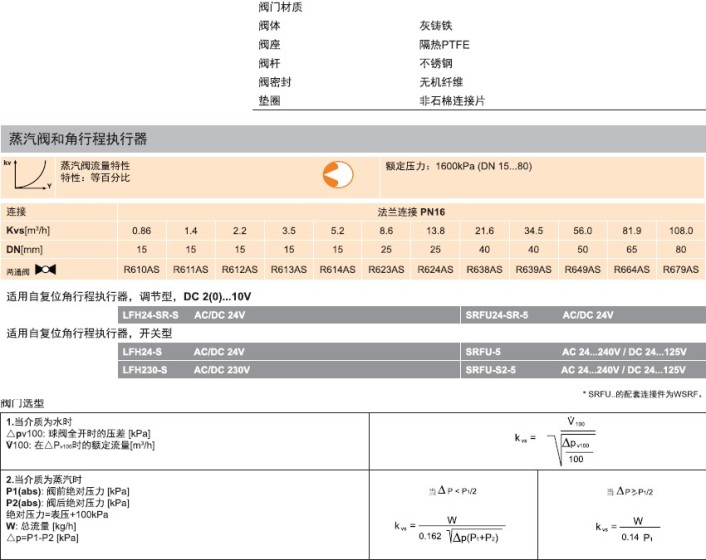Choose the LFH230-S on-off actuator
The width and height of the screenshot is (706, 560).
tap(146, 371)
